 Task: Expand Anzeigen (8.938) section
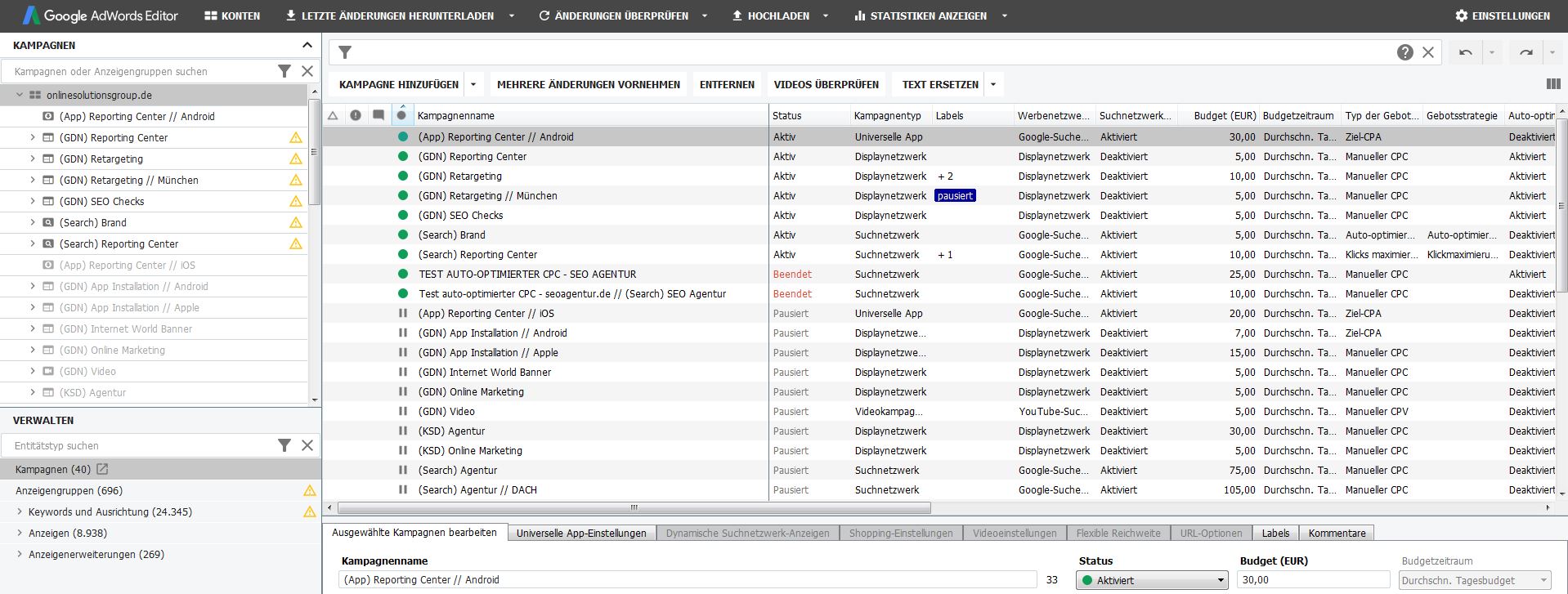(20, 533)
